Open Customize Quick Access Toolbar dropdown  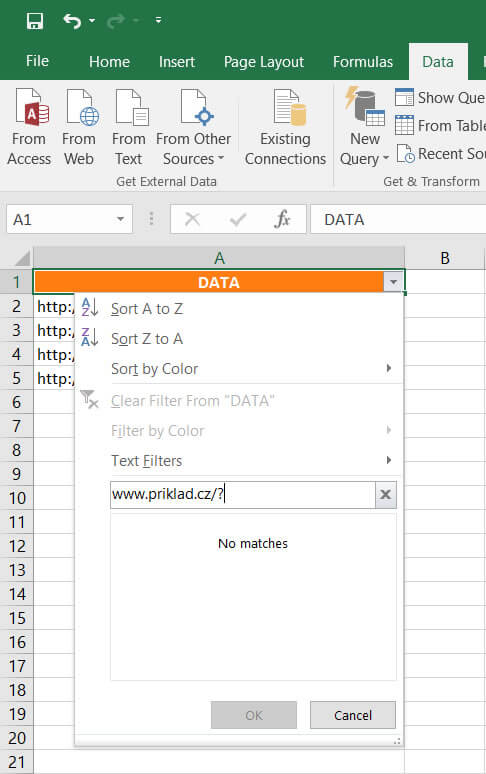click(158, 20)
